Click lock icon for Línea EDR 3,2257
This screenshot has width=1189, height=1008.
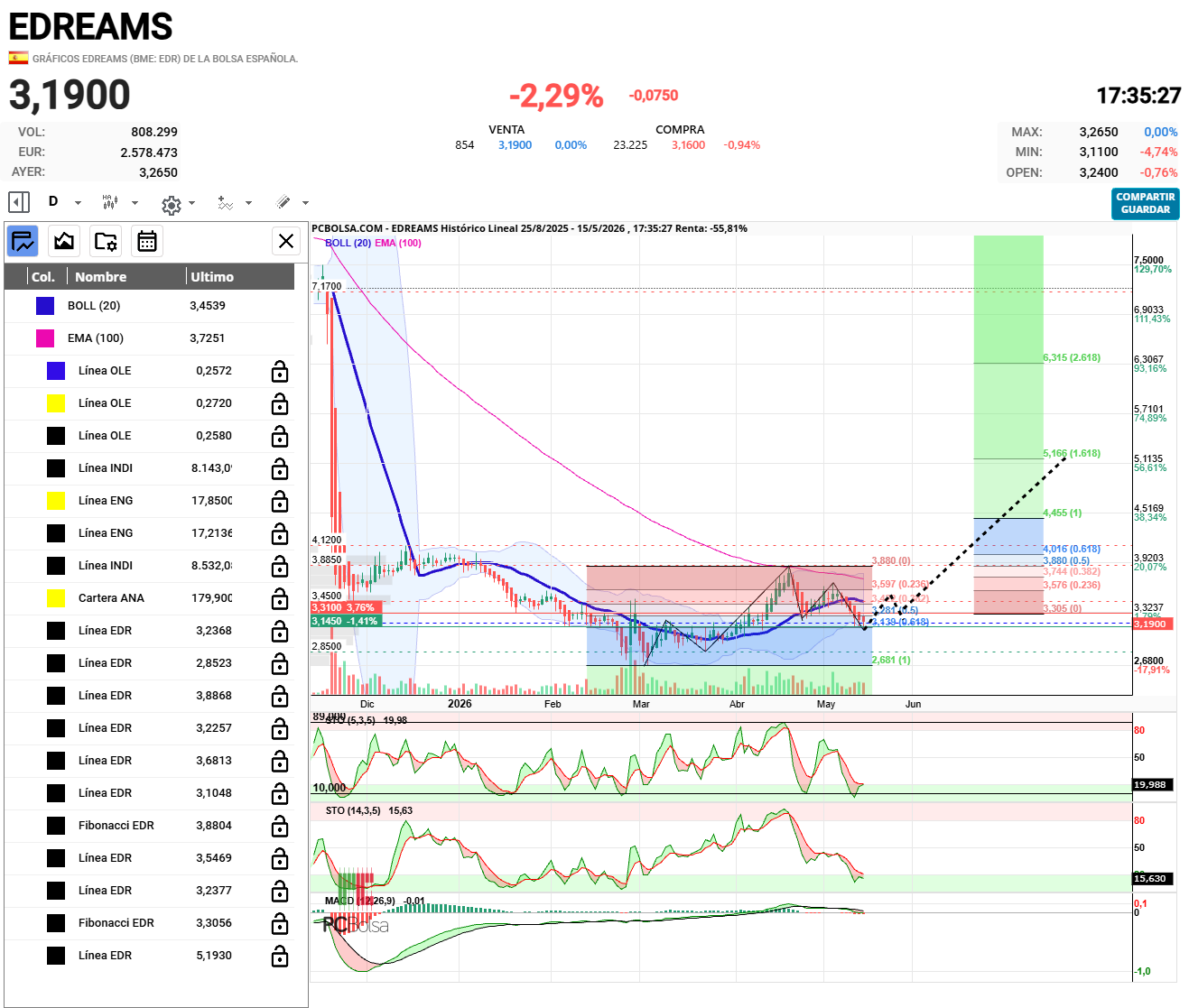tap(280, 728)
